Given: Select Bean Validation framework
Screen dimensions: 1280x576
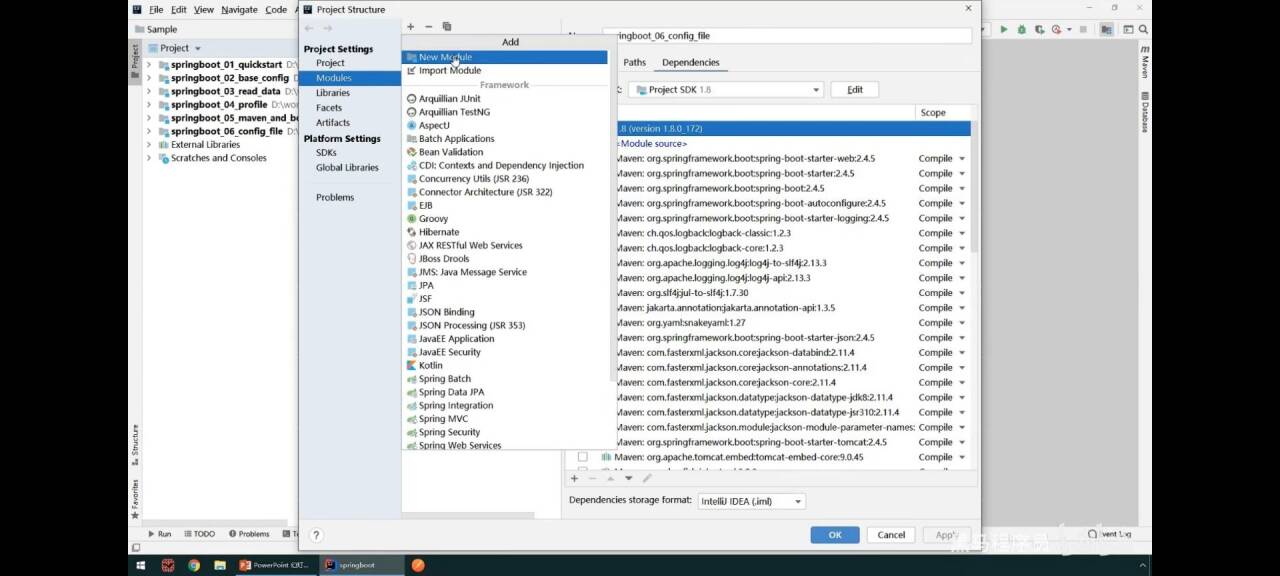Looking at the screenshot, I should (x=504, y=152).
